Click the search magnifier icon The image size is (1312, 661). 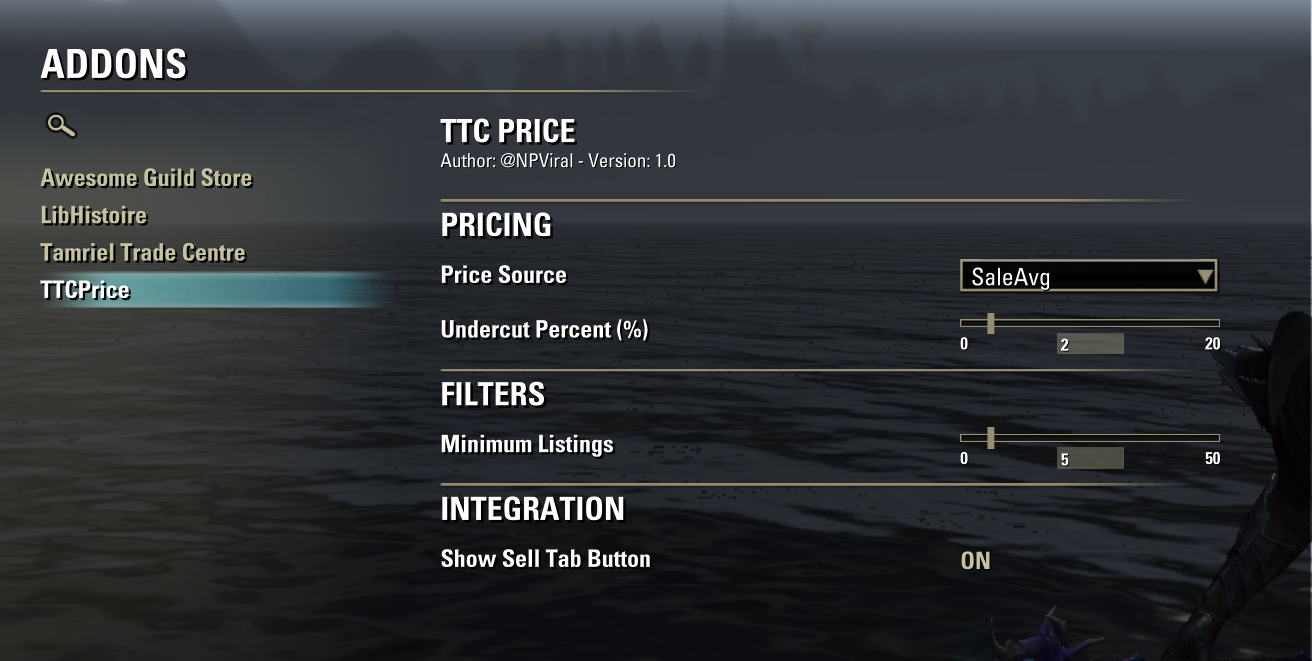tap(61, 126)
